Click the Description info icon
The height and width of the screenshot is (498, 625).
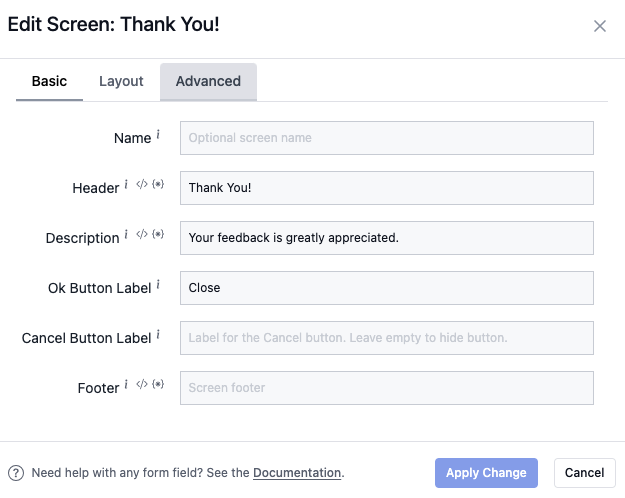127,236
